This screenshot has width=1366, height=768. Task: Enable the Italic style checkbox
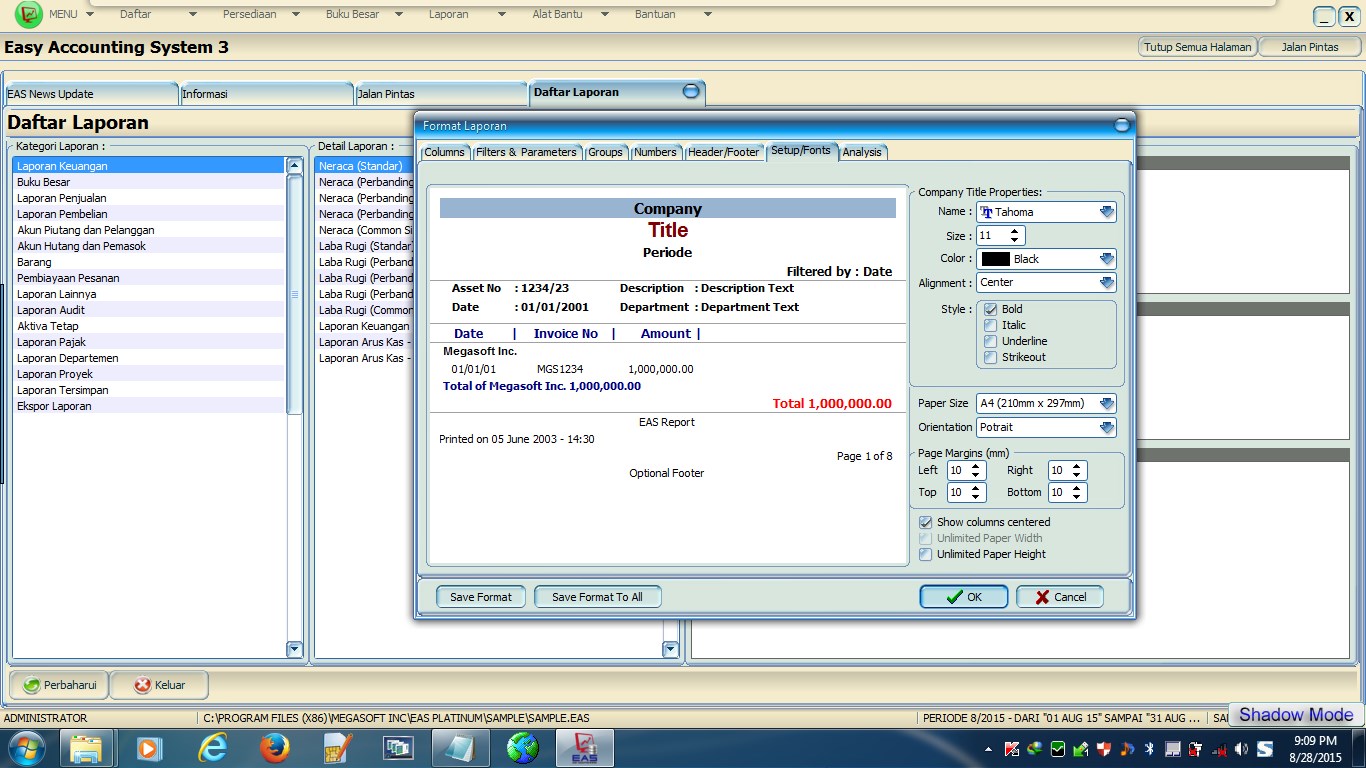(x=991, y=325)
